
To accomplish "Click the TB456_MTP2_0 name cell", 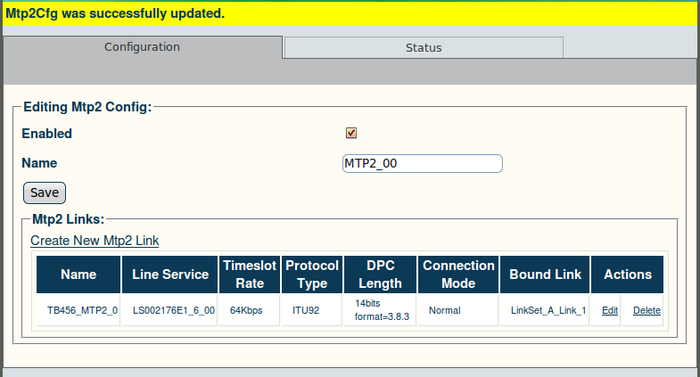I will [79, 310].
